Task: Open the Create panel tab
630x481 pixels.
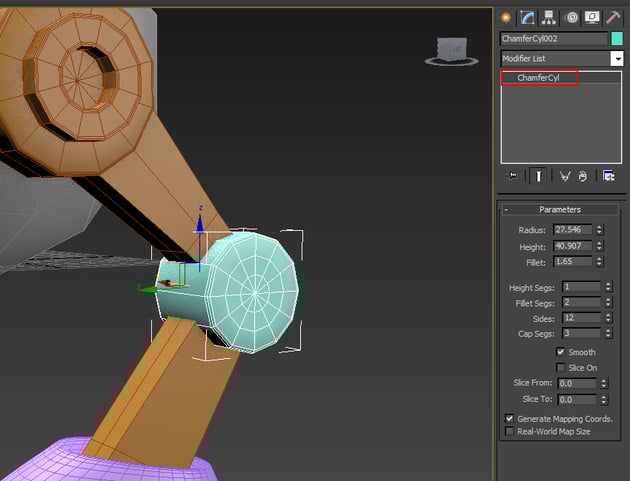Action: [506, 17]
